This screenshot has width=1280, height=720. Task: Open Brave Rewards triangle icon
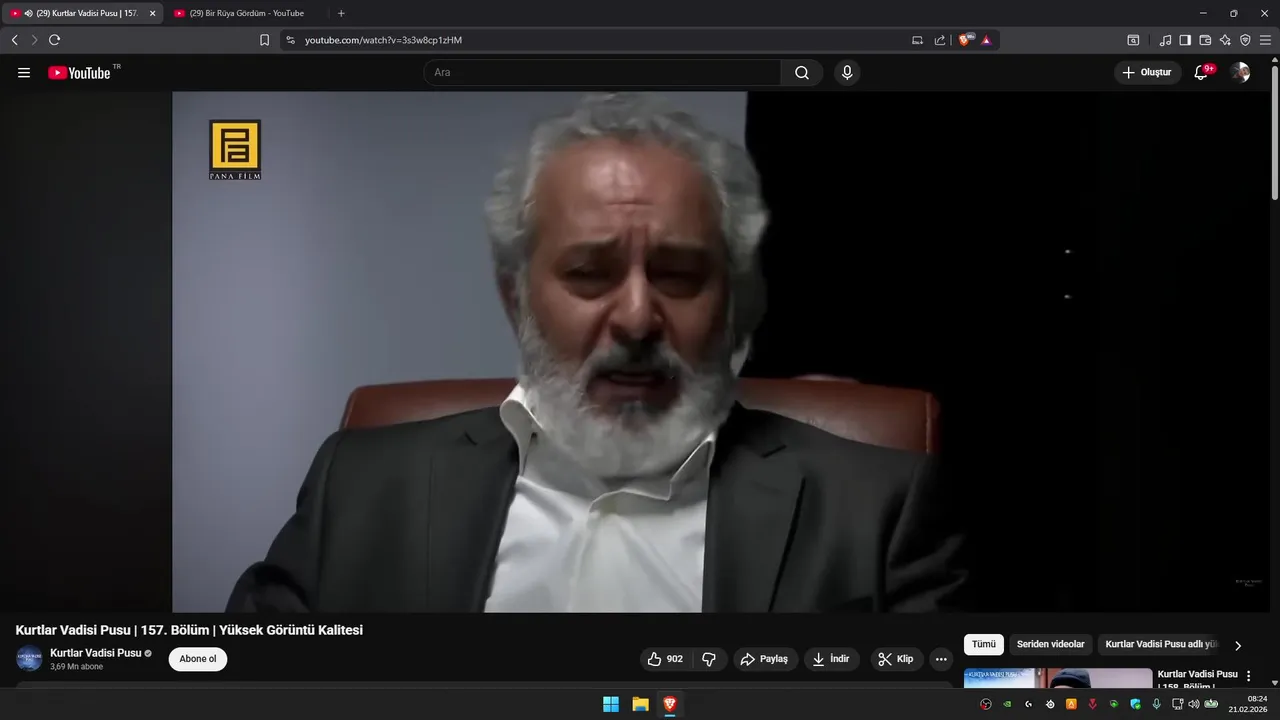click(986, 40)
